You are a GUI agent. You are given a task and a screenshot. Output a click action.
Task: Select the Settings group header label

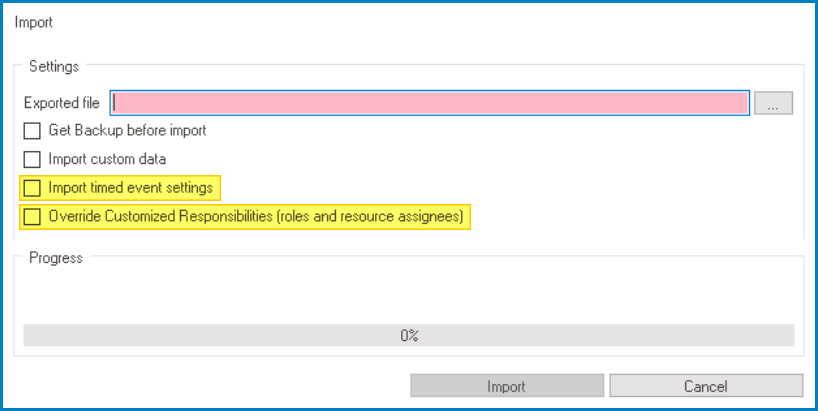54,66
